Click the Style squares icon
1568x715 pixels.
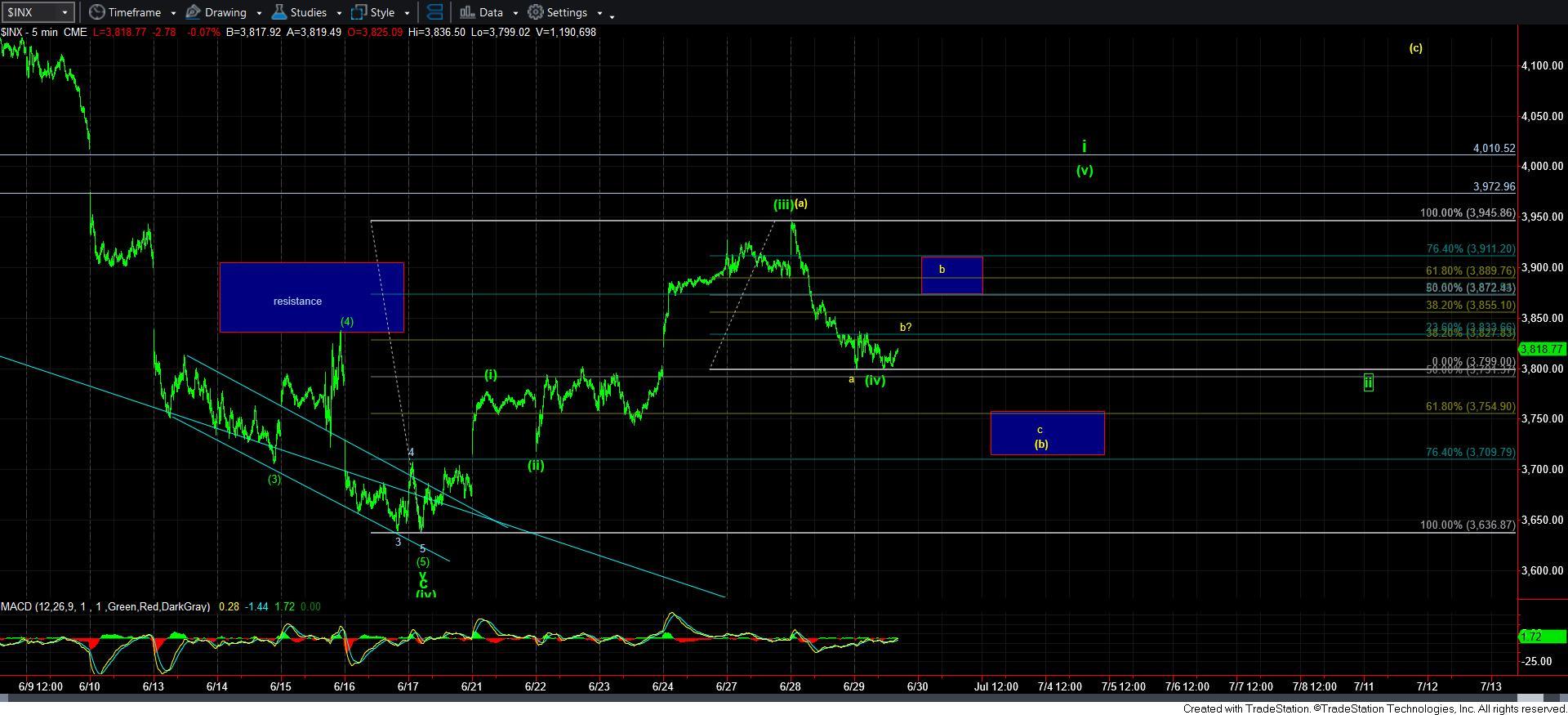[359, 12]
